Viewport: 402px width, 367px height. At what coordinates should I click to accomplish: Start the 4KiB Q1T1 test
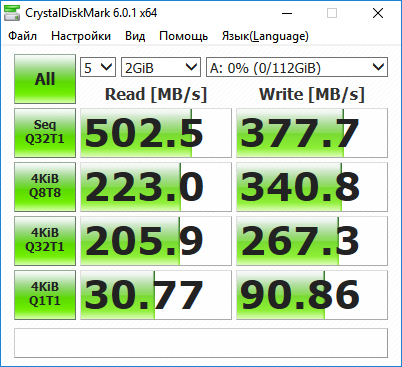45,295
